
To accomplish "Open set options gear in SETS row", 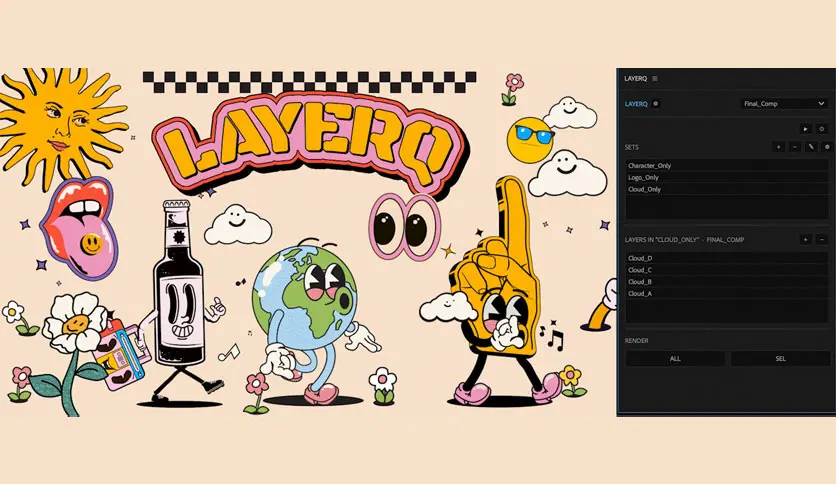I will click(x=827, y=147).
